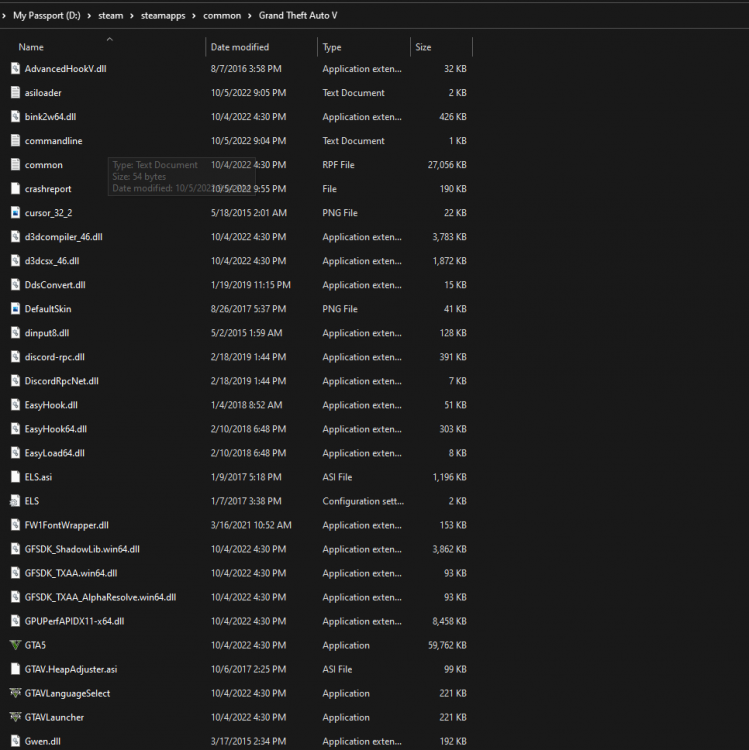This screenshot has height=750, width=749.
Task: Select GFSDK_TXAA_AlphaResolve.win64.dll file name
Action: click(100, 597)
